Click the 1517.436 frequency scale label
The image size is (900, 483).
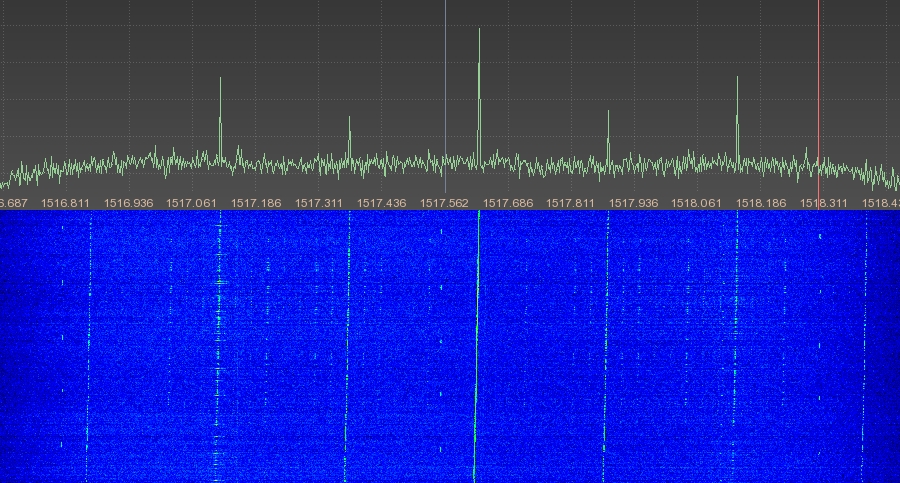[381, 203]
